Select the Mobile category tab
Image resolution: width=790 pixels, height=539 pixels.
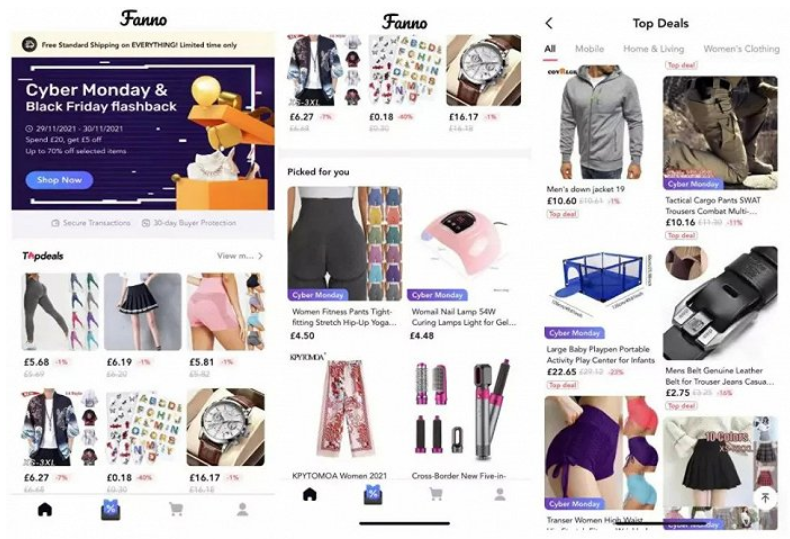[x=589, y=49]
